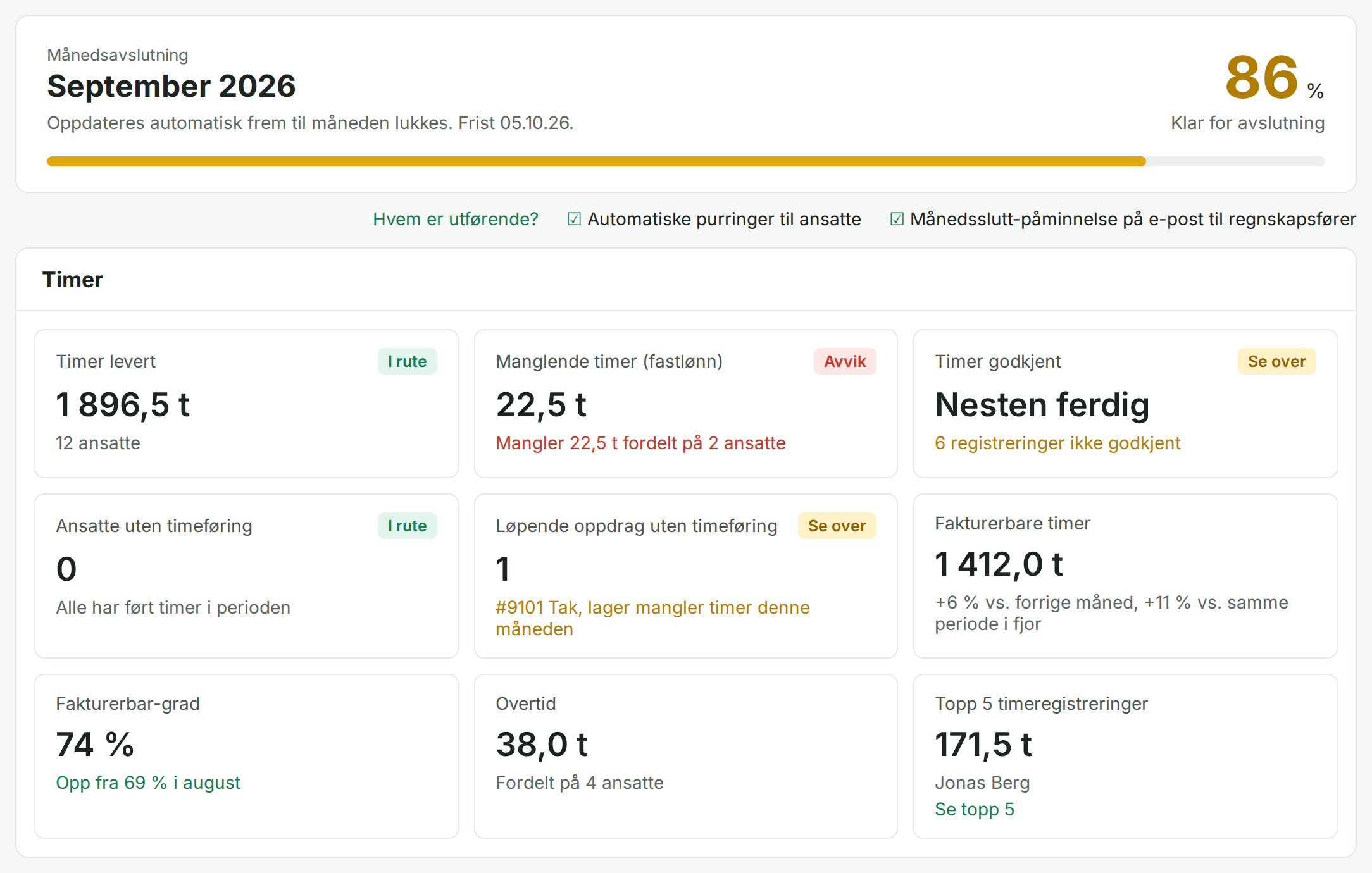Open the 'Manglende timer (fastlønn)' card

tap(685, 404)
